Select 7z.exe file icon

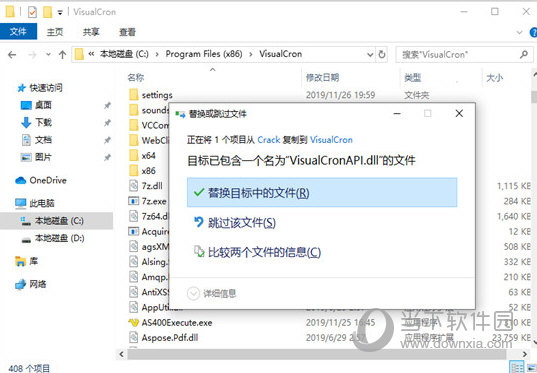click(x=133, y=201)
